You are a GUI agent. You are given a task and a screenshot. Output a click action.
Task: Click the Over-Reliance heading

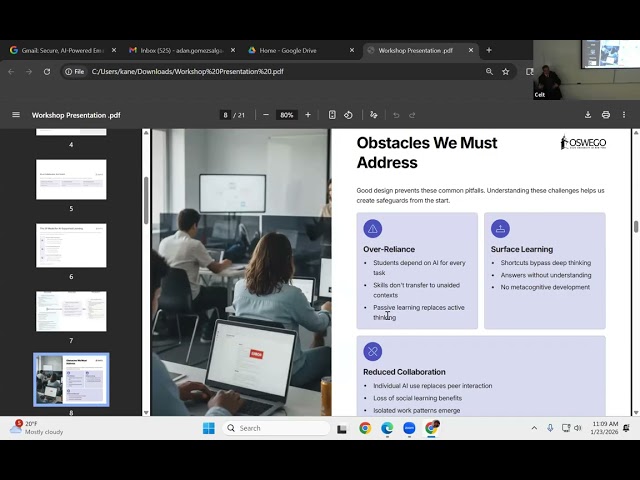[389, 249]
